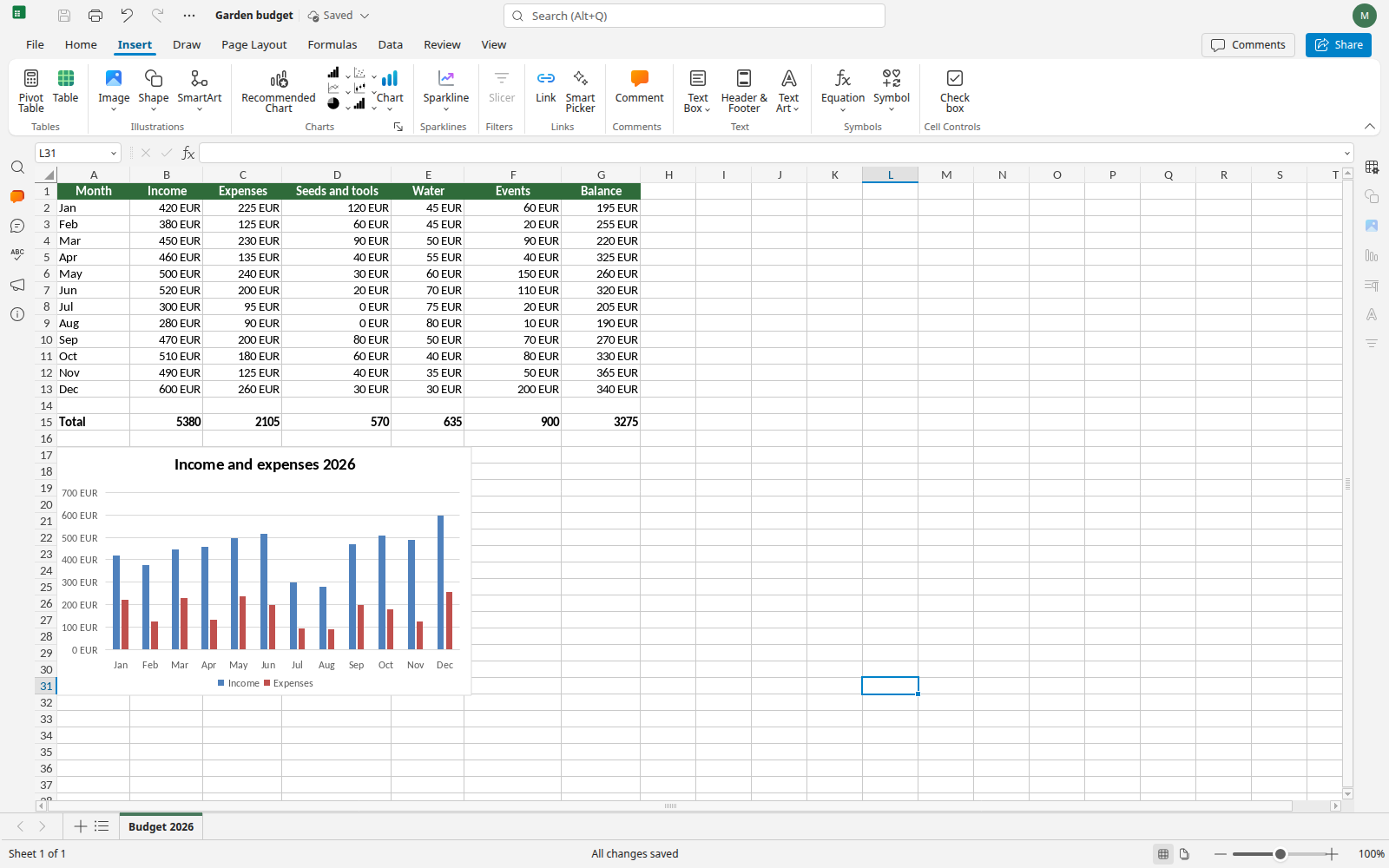Click the Table icon in ribbon

[x=66, y=87]
